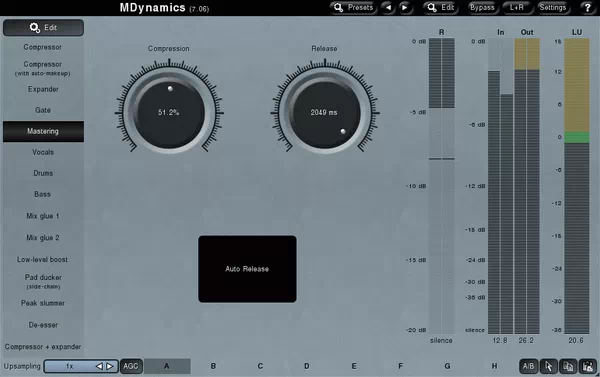The width and height of the screenshot is (600, 377).
Task: Select preset slot B
Action: 214,366
